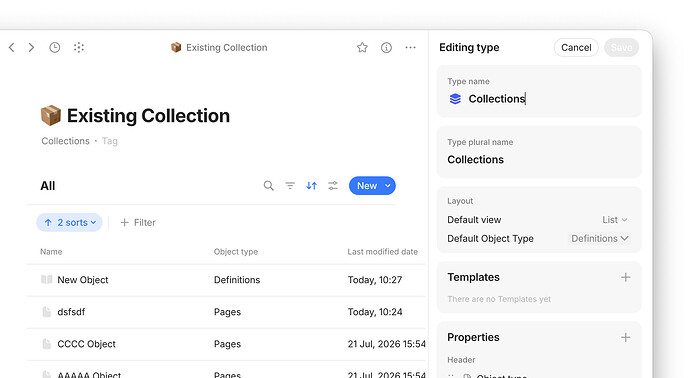Add a new property with plus

625,338
